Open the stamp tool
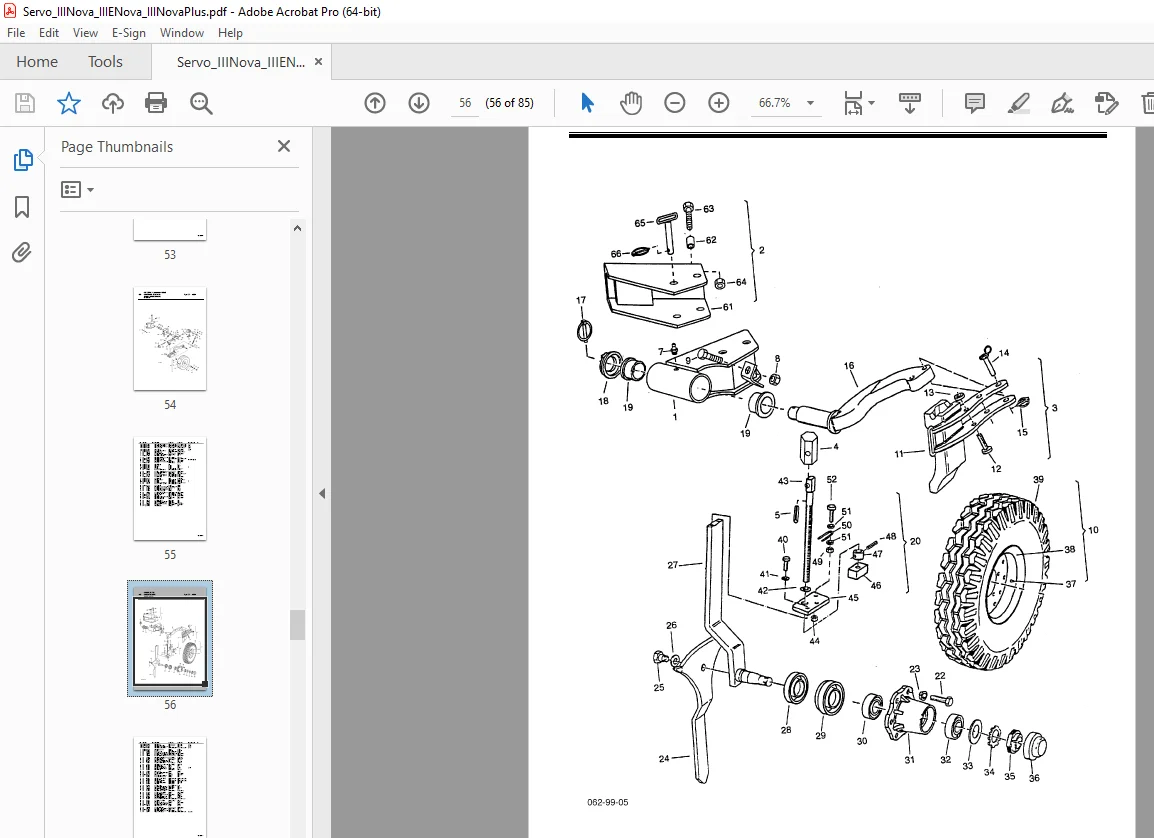 tap(1106, 103)
